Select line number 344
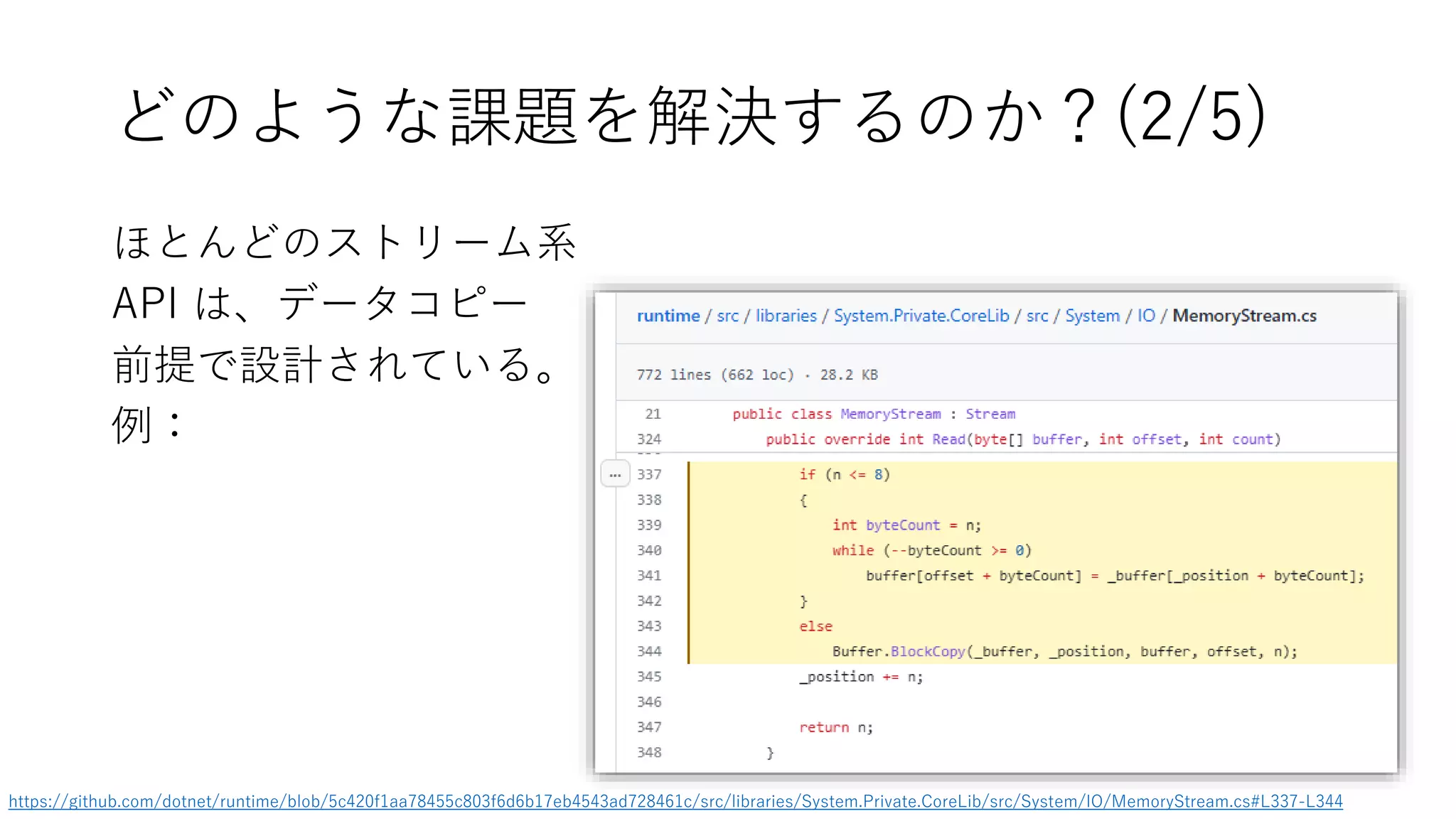 [x=649, y=651]
